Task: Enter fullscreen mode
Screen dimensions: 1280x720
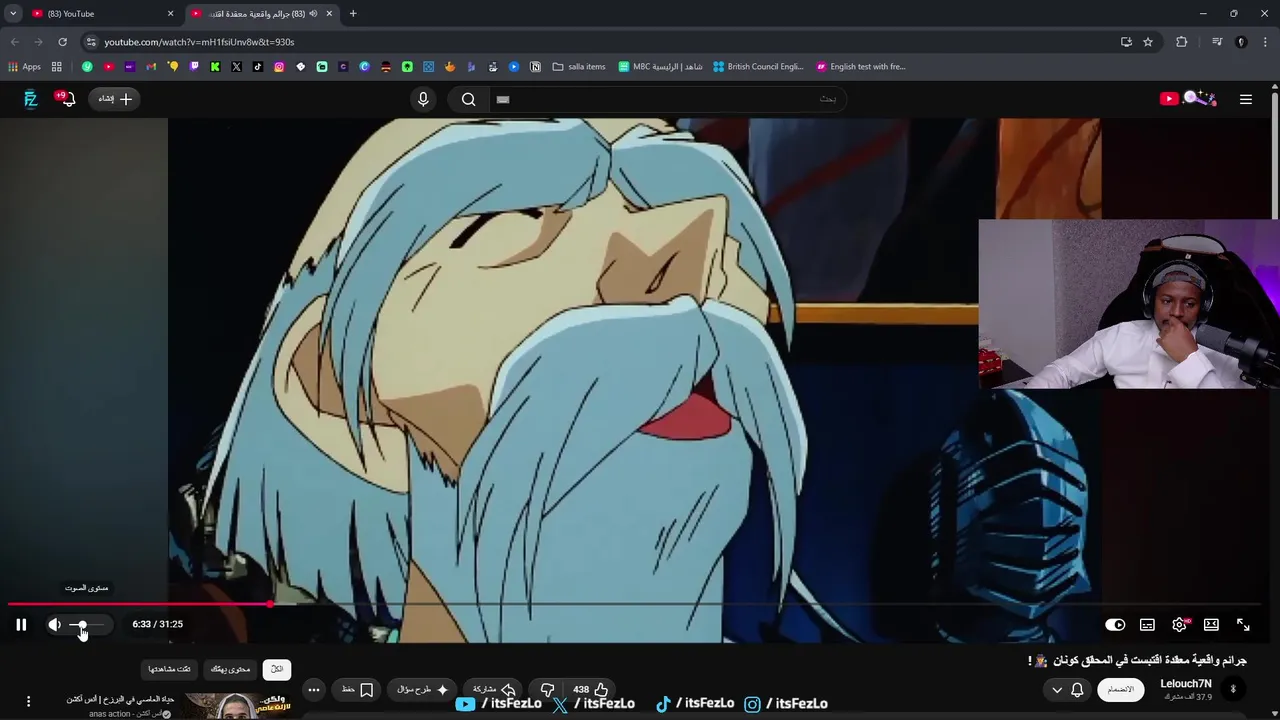Action: (1243, 624)
